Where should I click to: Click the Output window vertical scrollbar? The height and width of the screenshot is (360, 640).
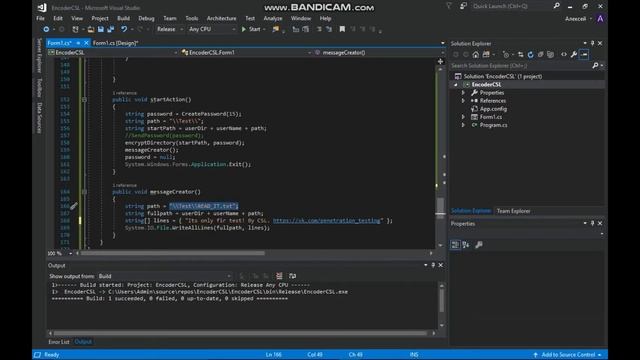442,305
